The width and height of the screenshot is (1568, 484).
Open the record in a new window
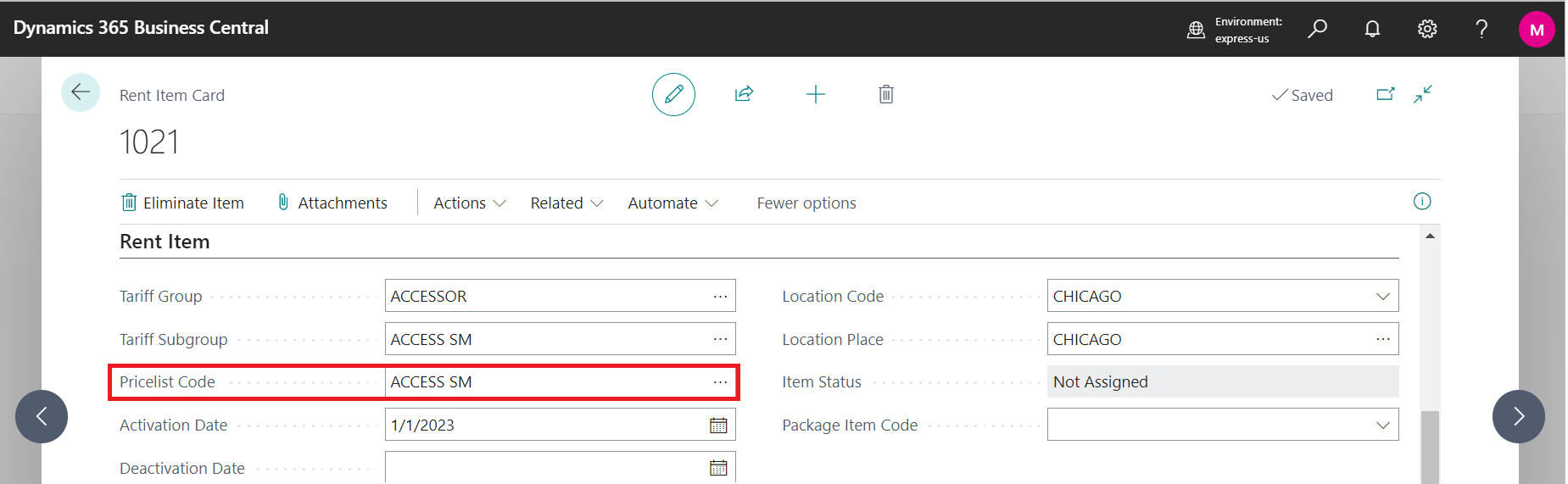click(x=1385, y=94)
